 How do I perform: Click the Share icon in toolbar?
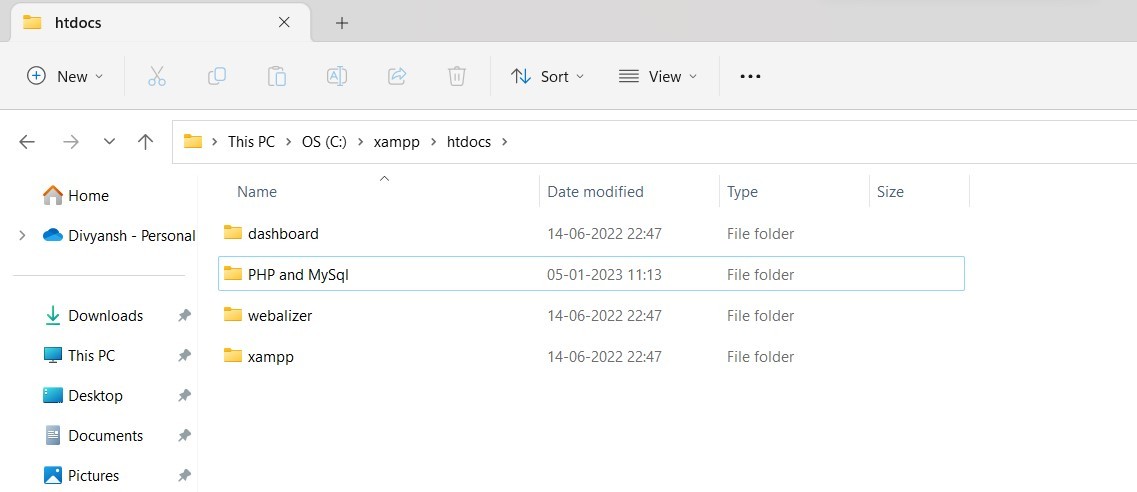[x=397, y=76]
